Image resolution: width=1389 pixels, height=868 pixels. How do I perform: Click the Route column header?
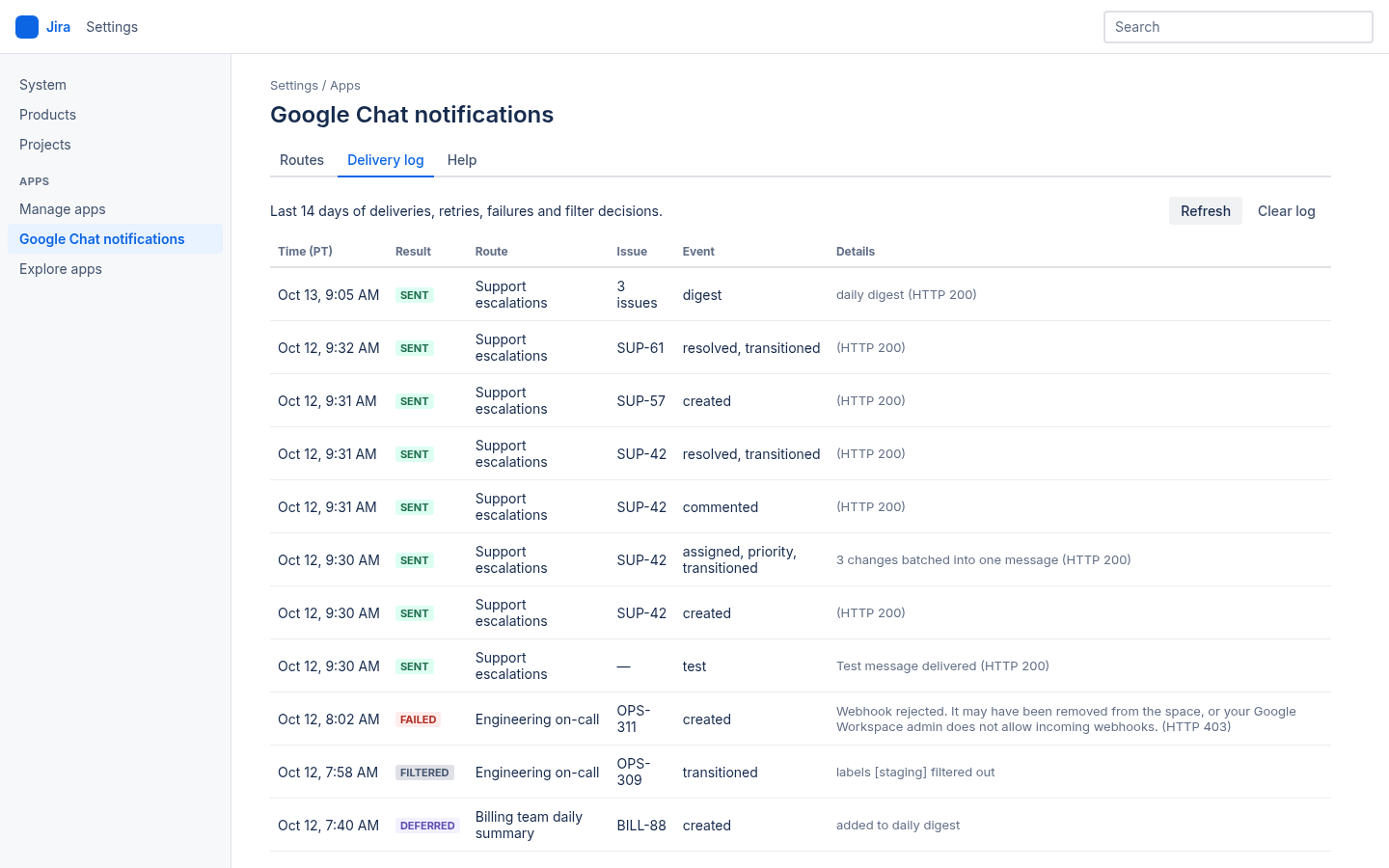[491, 252]
